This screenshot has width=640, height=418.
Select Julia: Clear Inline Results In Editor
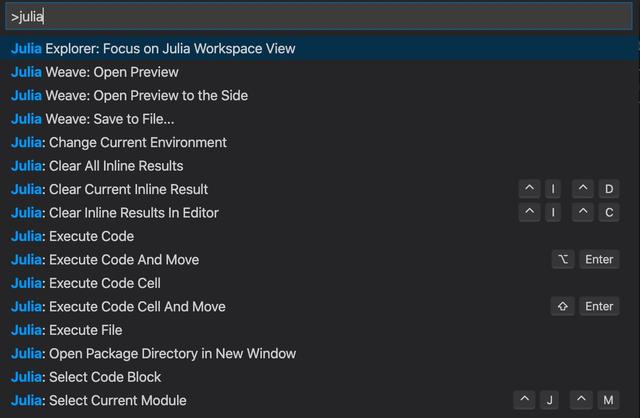[115, 213]
